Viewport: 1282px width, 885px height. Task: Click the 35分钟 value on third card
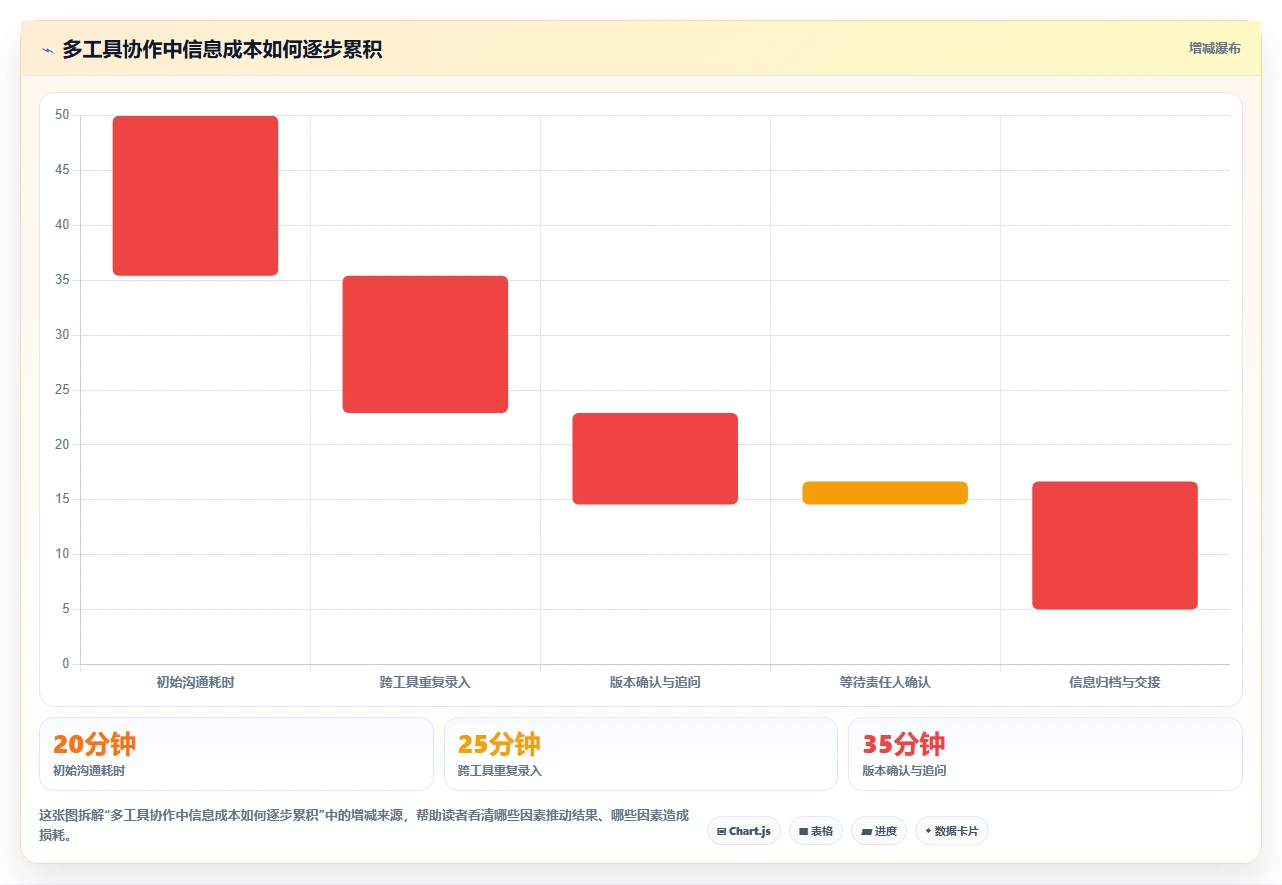(x=903, y=744)
